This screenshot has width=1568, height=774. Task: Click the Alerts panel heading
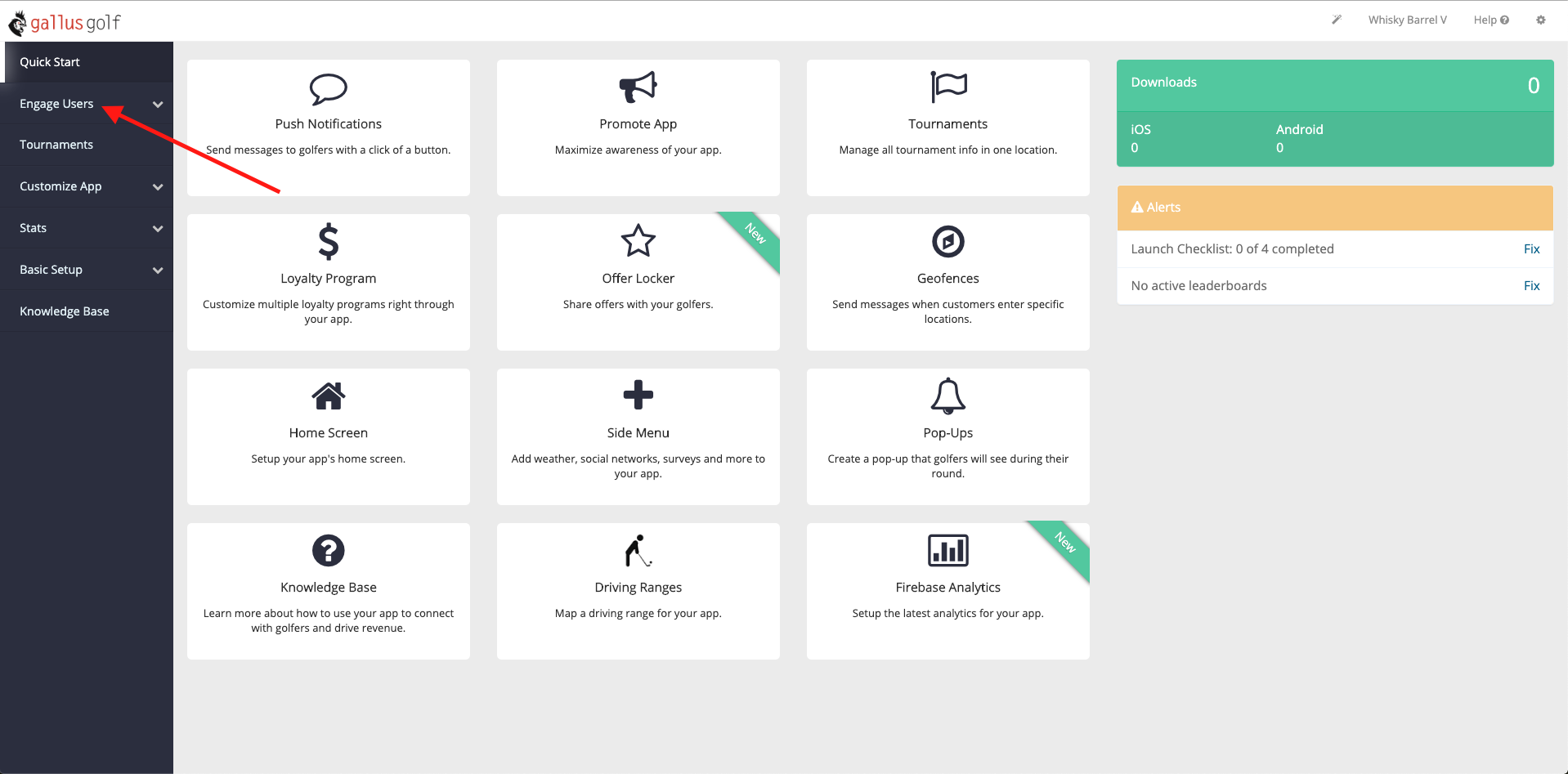click(1335, 208)
